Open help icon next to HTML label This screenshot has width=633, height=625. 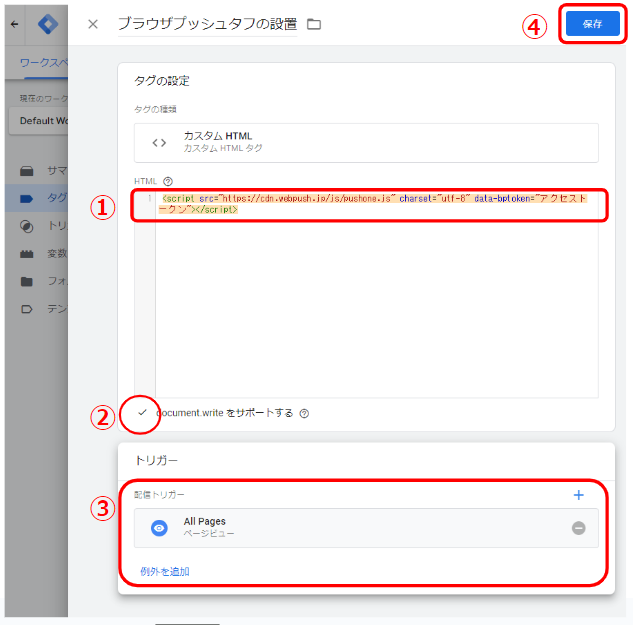pos(168,182)
